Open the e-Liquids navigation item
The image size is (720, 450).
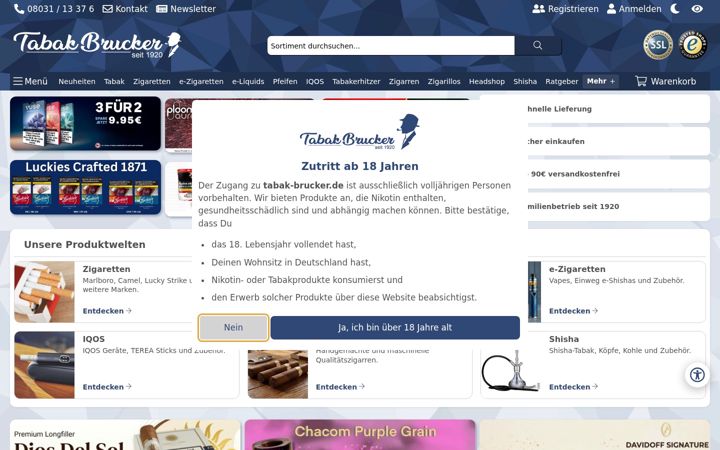(x=248, y=81)
